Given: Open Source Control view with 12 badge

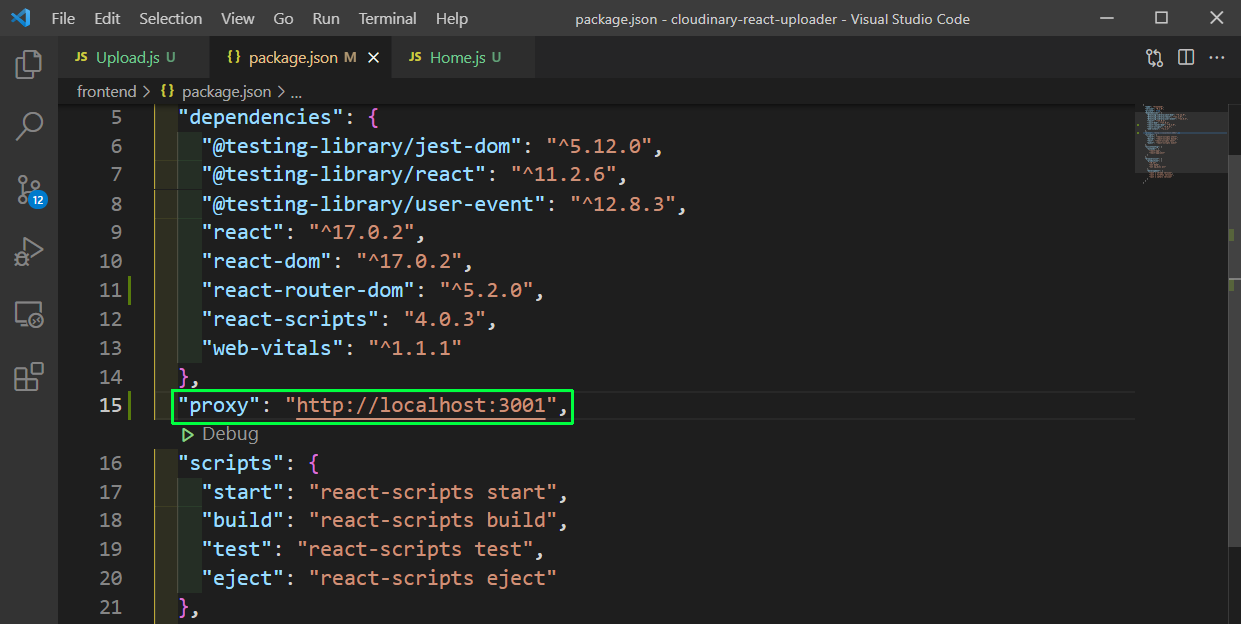Looking at the screenshot, I should 29,189.
